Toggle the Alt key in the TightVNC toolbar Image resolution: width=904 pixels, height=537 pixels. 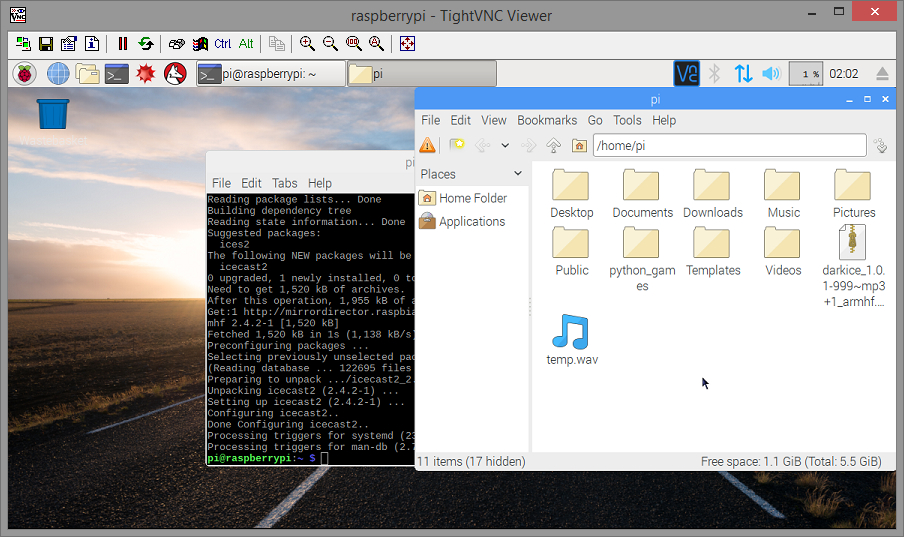point(246,44)
